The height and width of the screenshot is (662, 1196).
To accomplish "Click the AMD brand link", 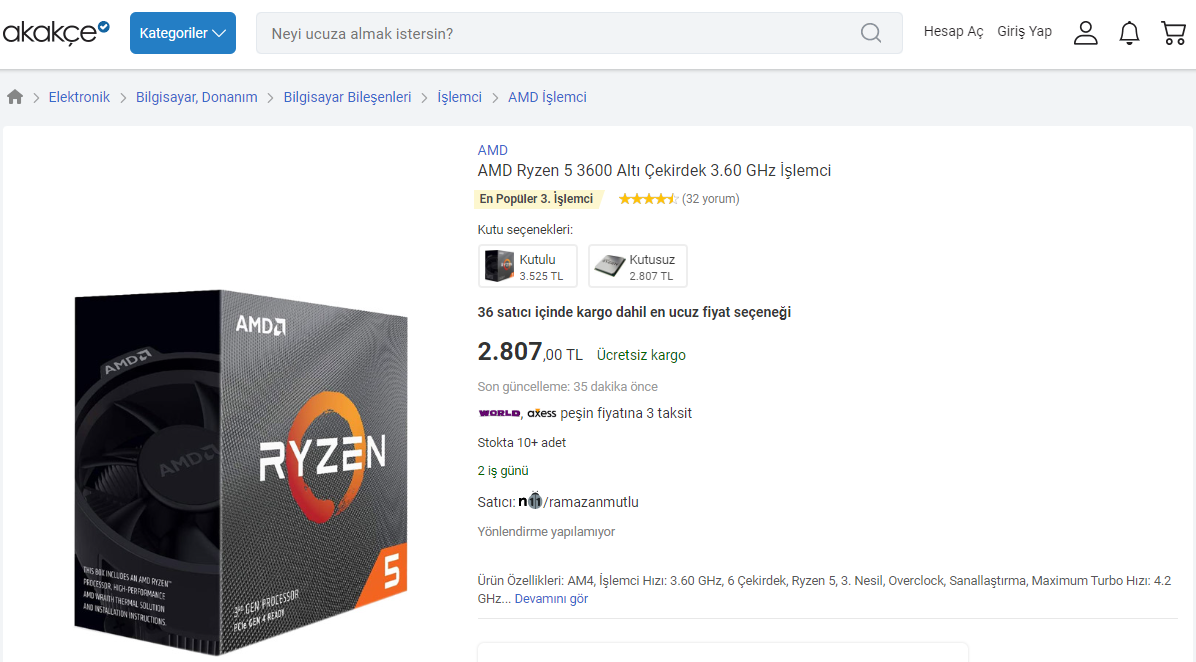I will point(493,150).
